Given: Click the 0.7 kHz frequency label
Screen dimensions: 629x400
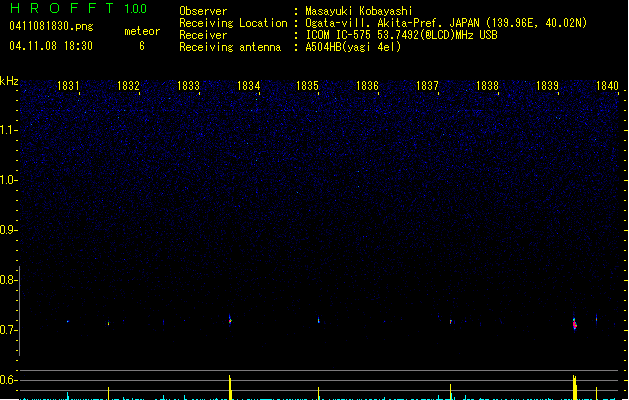Looking at the screenshot, I should tap(8, 330).
